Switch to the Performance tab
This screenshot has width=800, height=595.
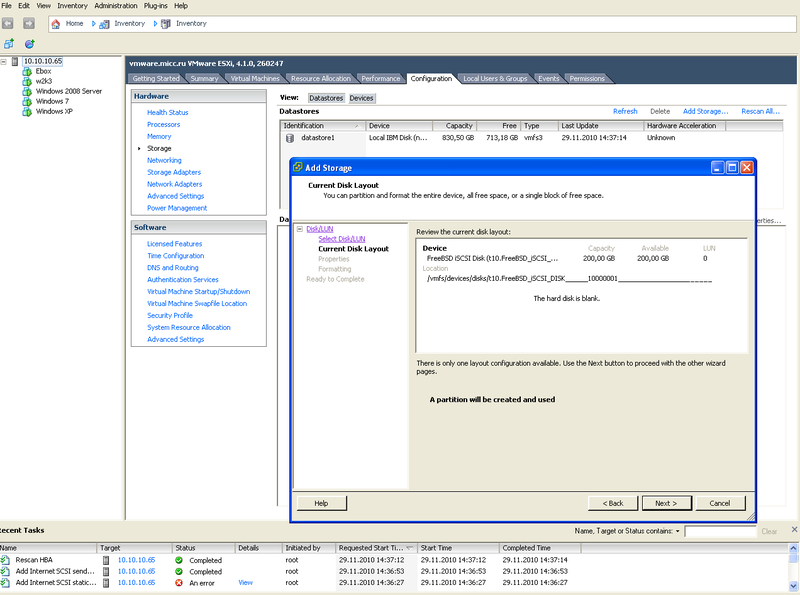(381, 79)
